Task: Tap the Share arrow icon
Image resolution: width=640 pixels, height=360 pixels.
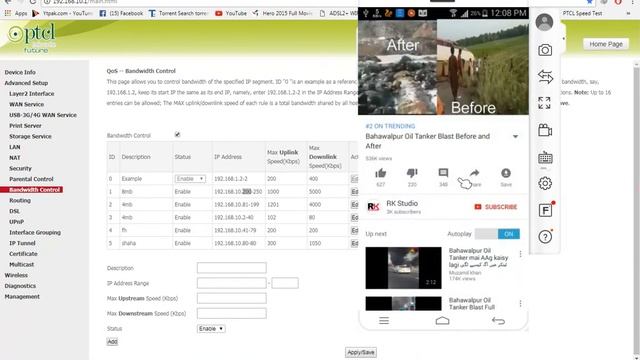Action: pos(474,173)
